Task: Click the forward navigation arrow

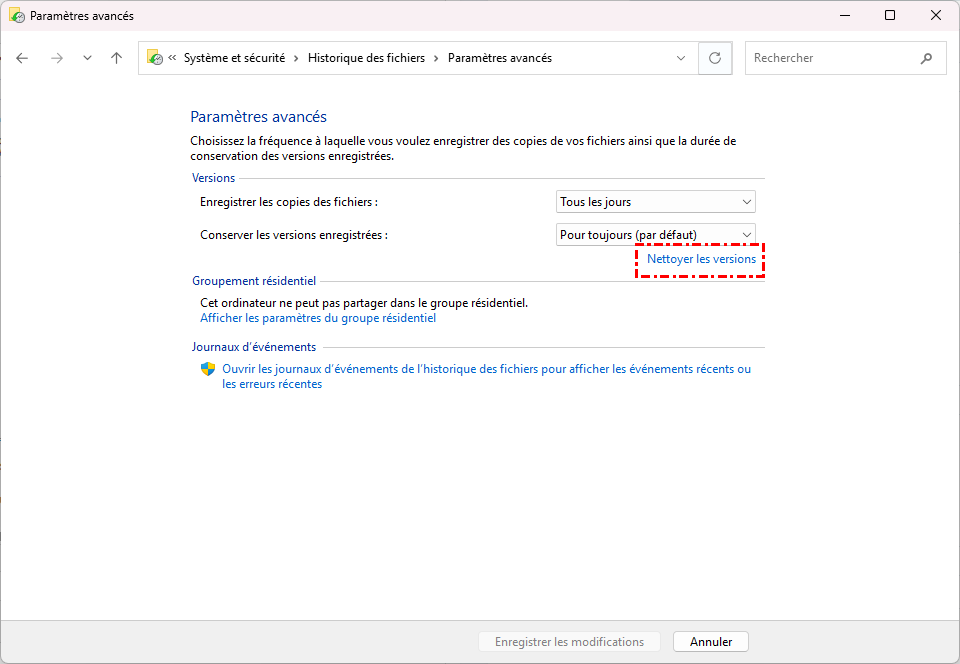Action: click(x=57, y=58)
